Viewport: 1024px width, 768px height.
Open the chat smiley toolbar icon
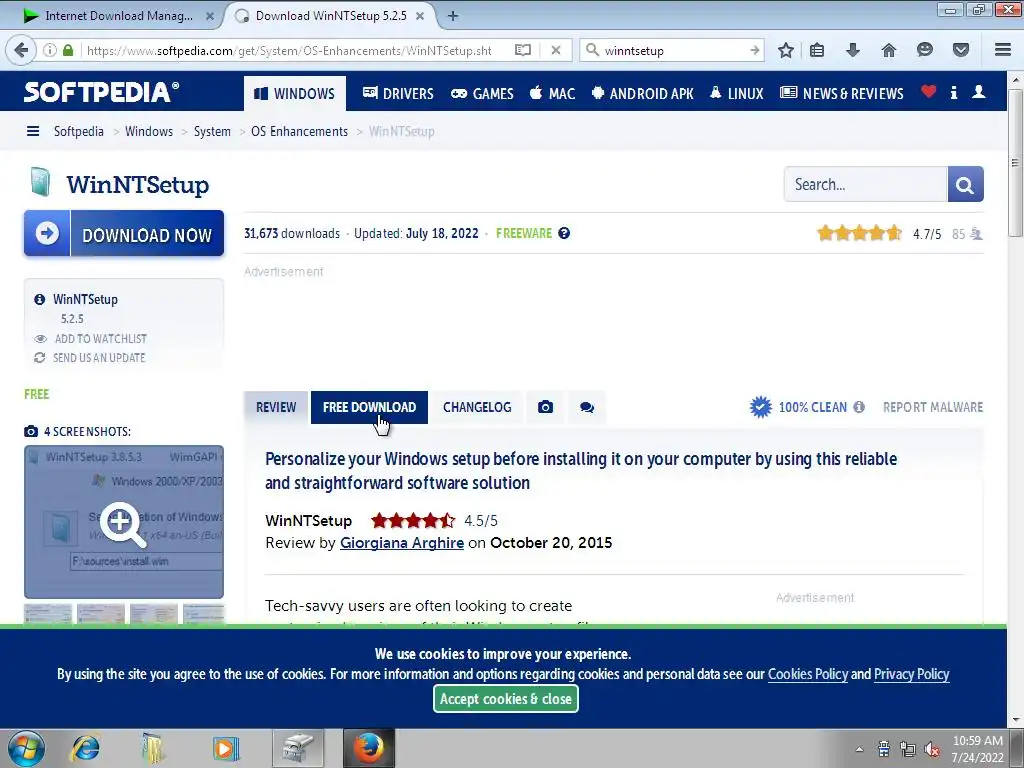925,50
